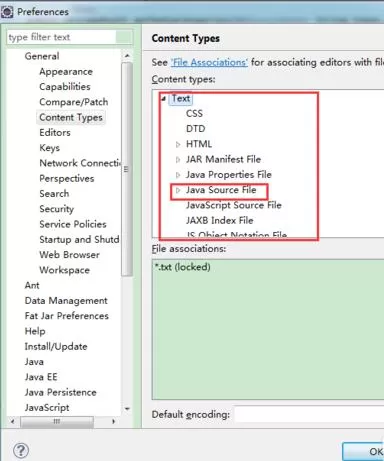Screen dimensions: 384x461
Task: Select the JAR Manifest File content type
Action: (223, 159)
